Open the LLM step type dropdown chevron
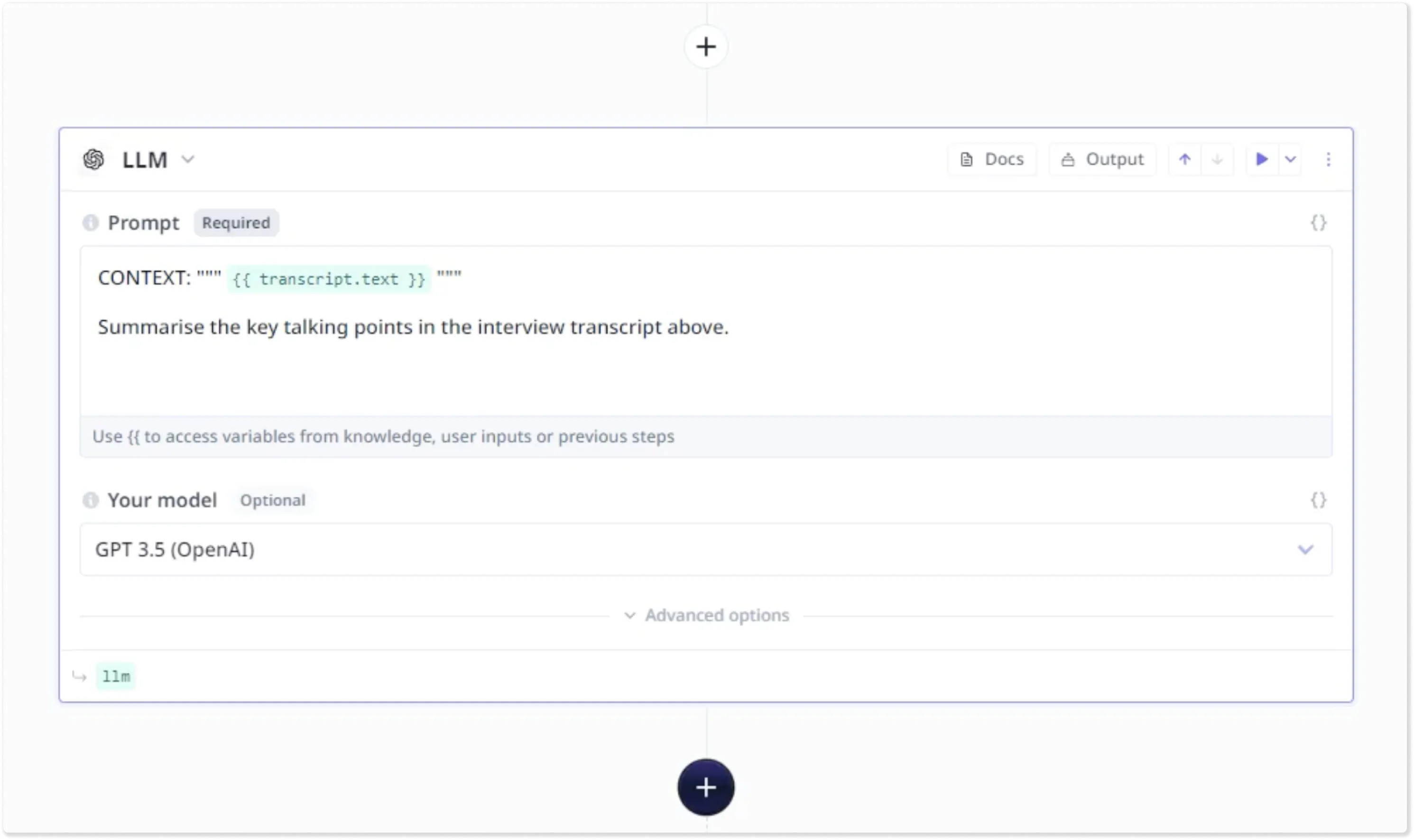This screenshot has width=1414, height=840. 188,160
